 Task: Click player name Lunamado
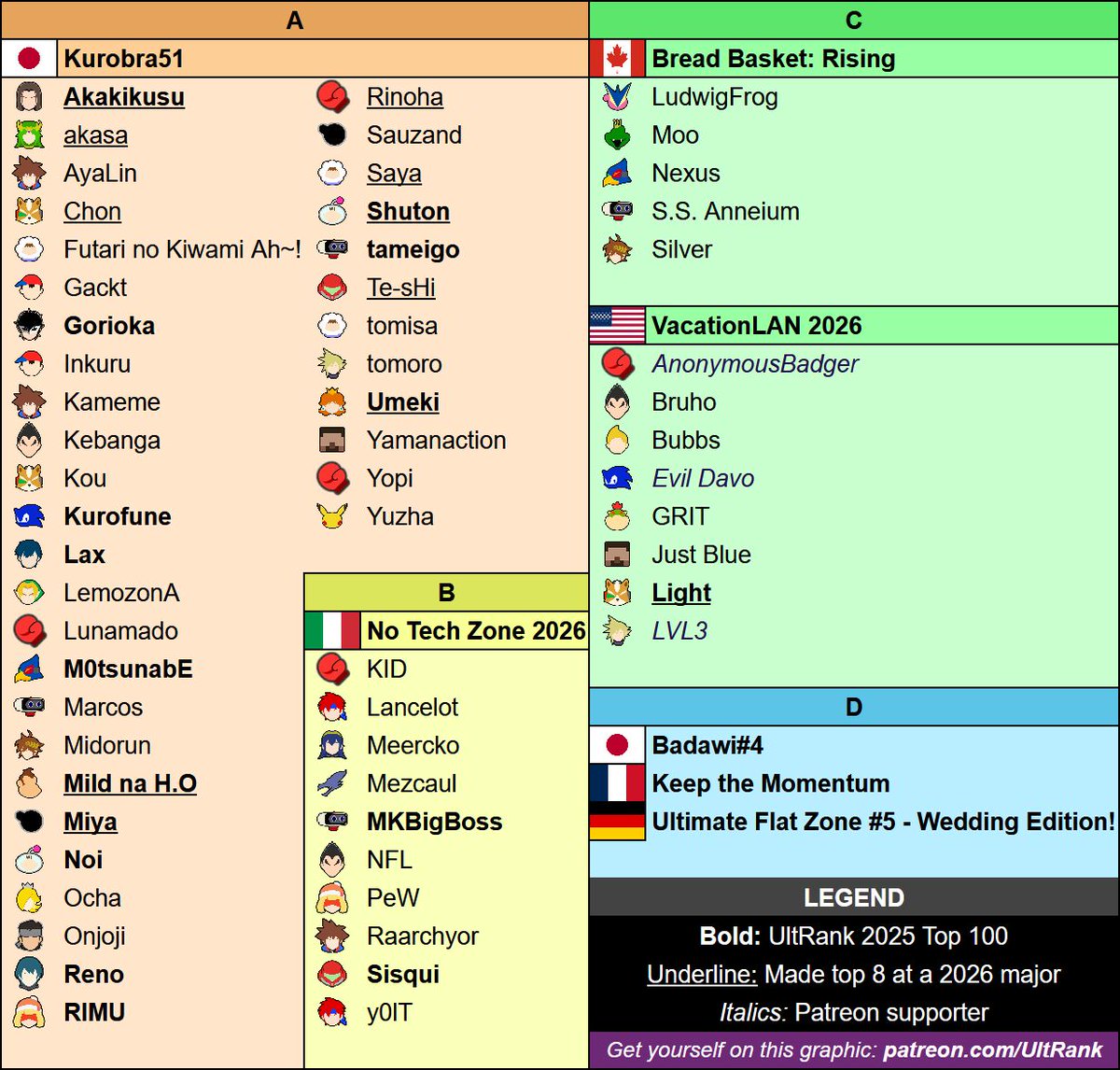point(120,630)
